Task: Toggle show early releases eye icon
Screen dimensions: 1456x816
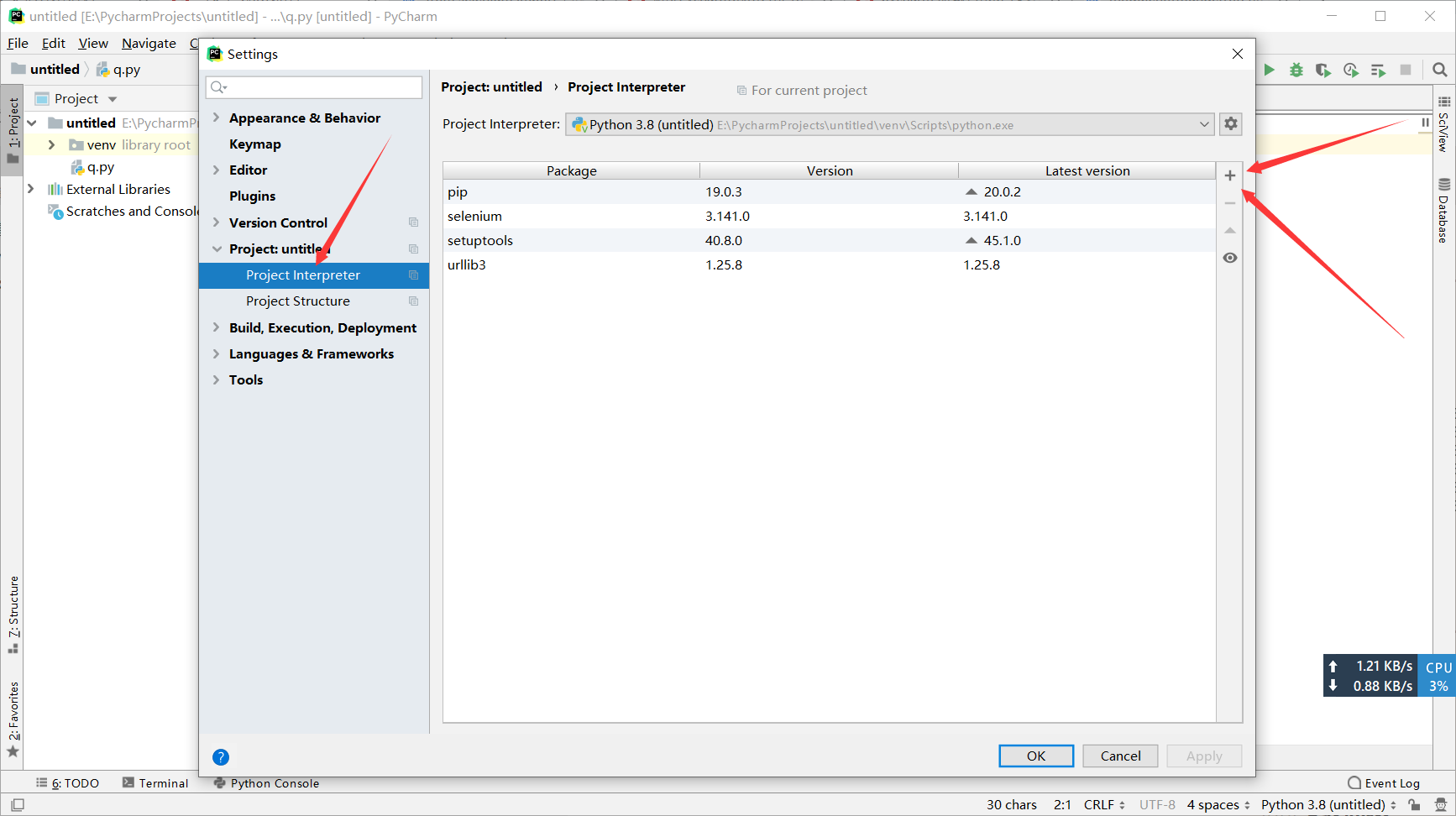Action: (x=1230, y=258)
